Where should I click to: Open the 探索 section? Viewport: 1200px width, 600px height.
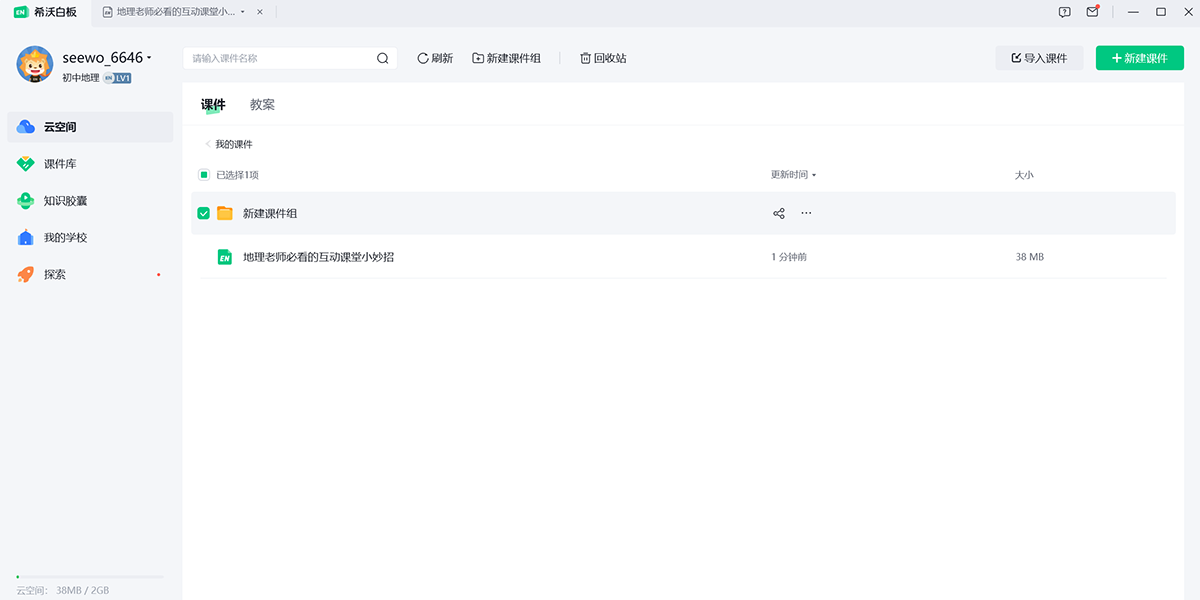(55, 274)
